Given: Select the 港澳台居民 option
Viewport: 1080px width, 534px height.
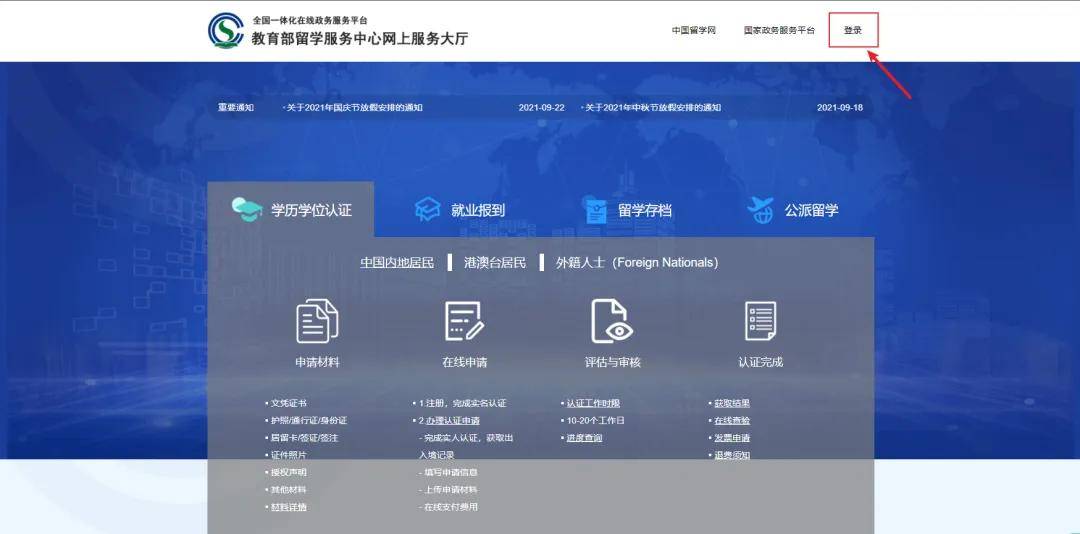Looking at the screenshot, I should (x=495, y=263).
